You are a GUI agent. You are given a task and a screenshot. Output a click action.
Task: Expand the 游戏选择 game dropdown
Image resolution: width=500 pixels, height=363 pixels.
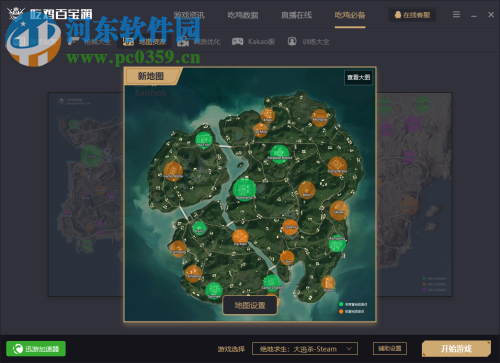point(305,349)
